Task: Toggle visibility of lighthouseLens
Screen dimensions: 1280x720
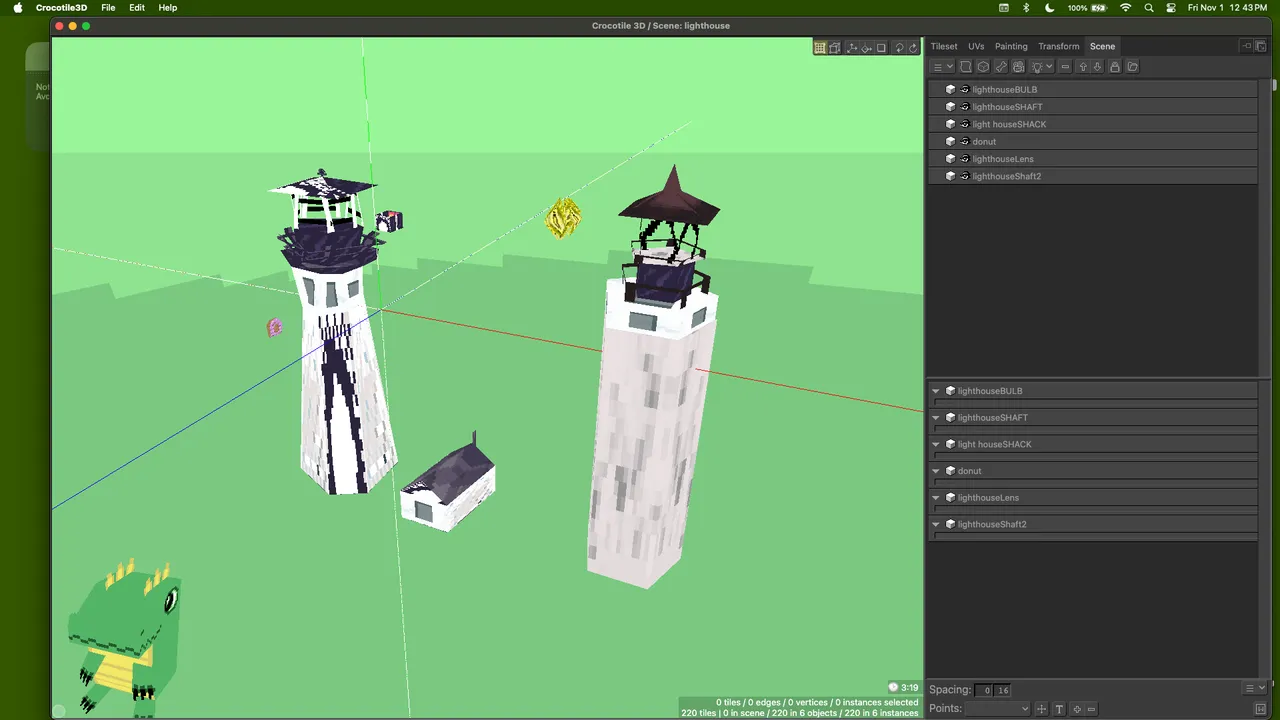Action: [x=965, y=159]
